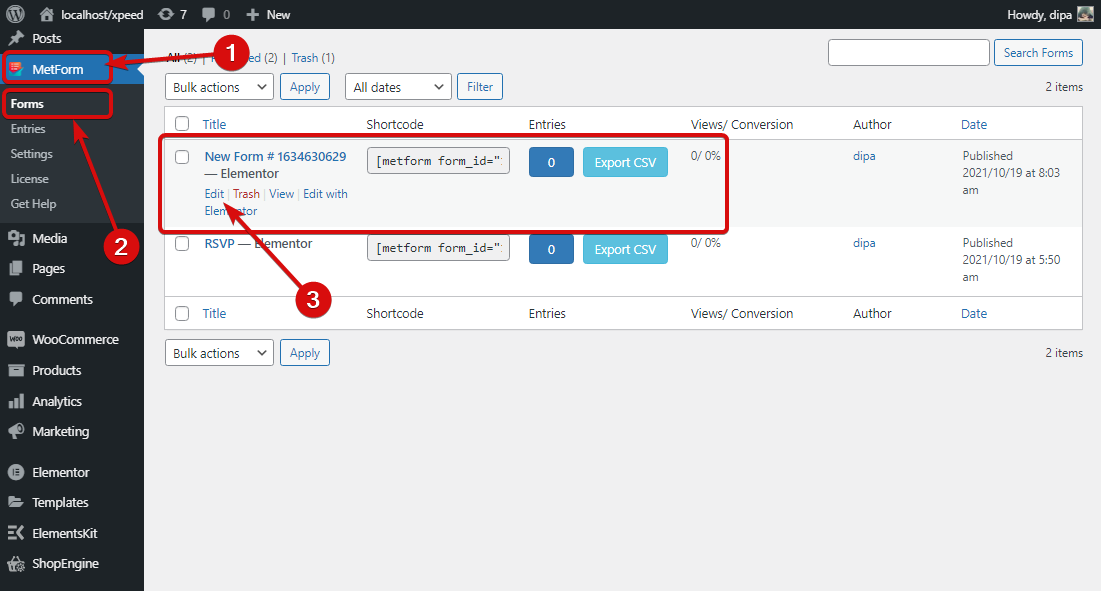Open the Get Help submenu item
The image size is (1101, 591).
(x=33, y=204)
